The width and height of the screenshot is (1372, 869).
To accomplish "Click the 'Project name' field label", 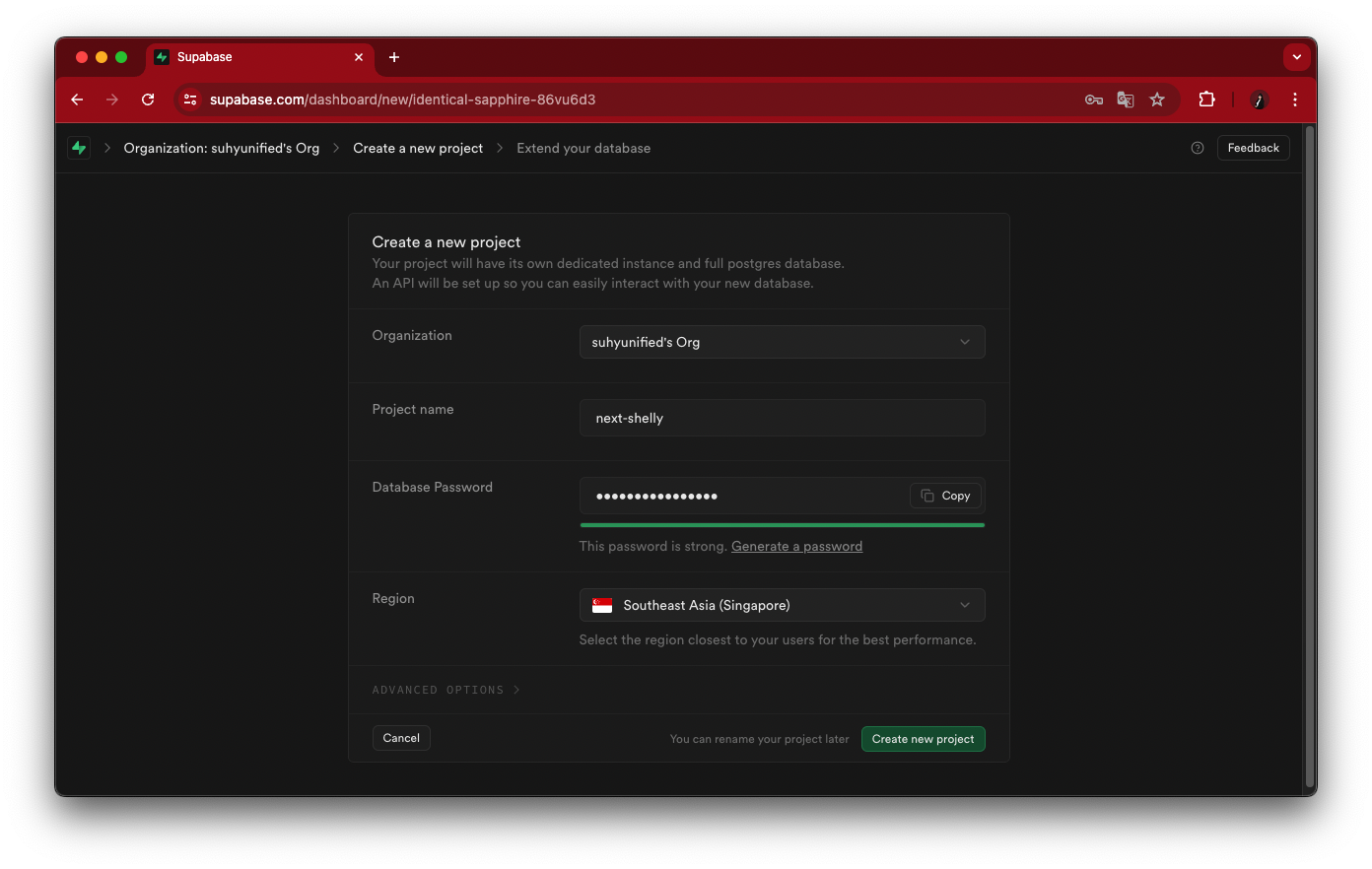I will tap(413, 409).
